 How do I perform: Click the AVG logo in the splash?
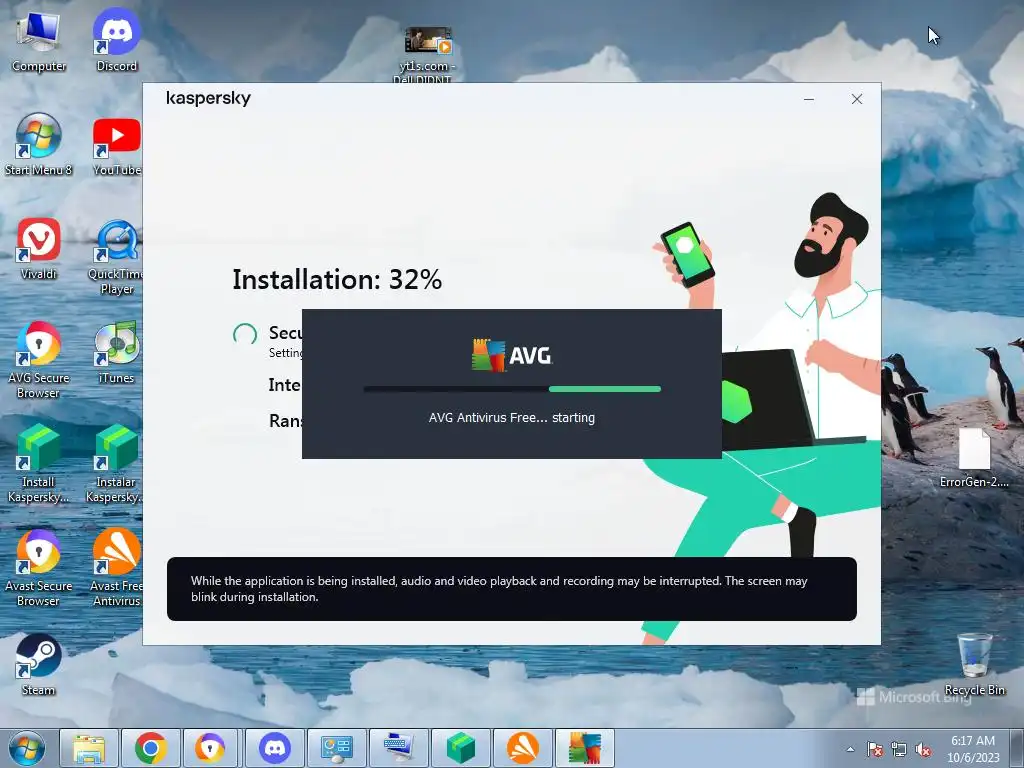coord(512,355)
